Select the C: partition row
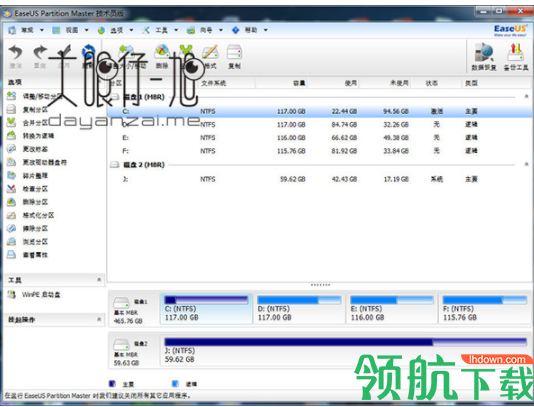 coord(320,111)
